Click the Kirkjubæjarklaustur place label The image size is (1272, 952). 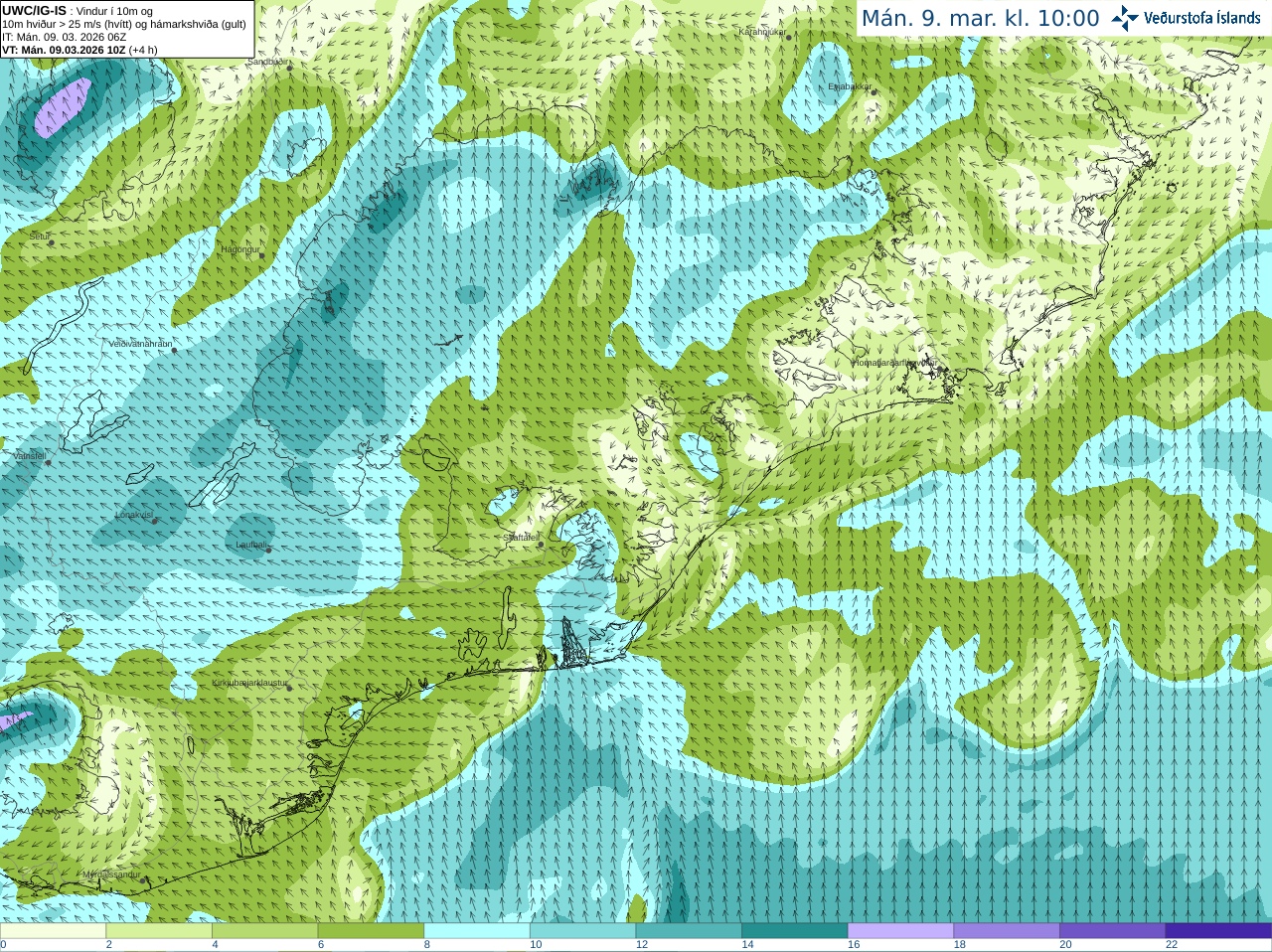pos(250,683)
